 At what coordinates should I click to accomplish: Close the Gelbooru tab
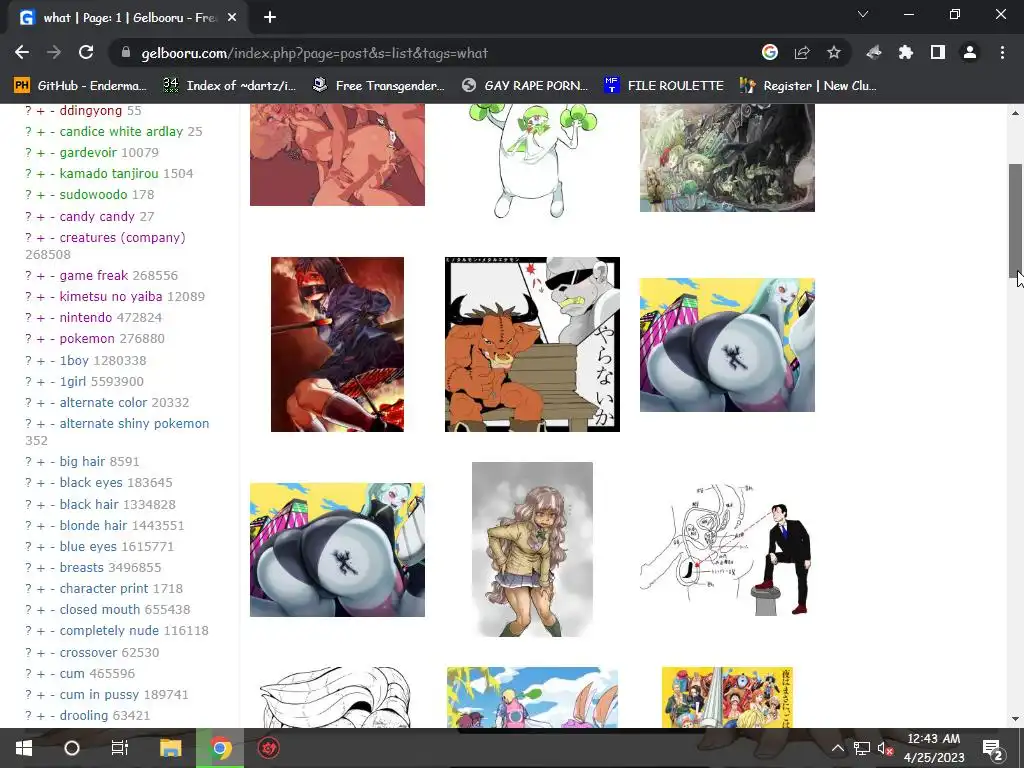click(x=232, y=18)
